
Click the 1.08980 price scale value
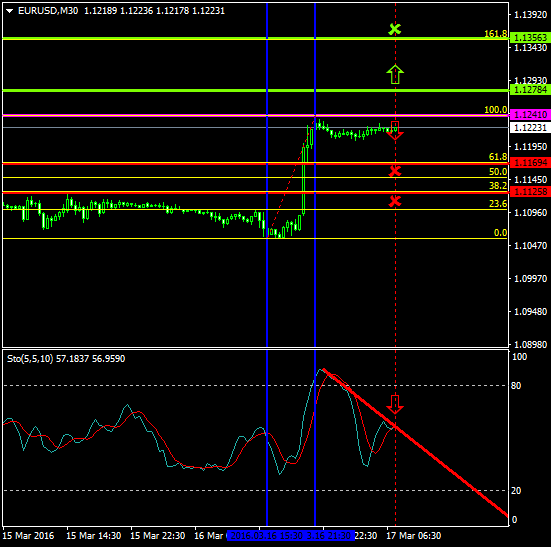(x=531, y=344)
